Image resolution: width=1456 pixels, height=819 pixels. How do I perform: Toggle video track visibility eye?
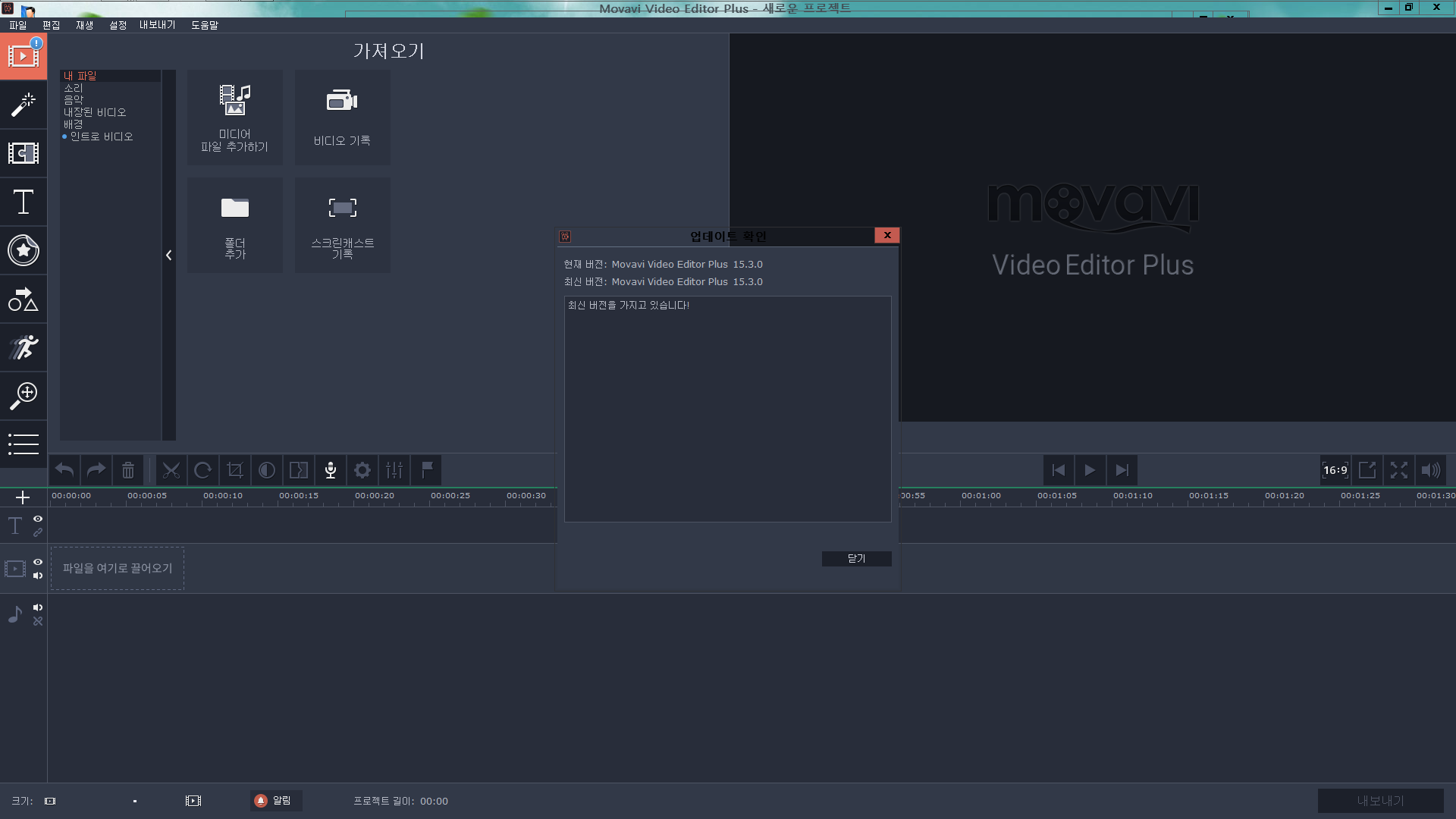click(38, 562)
